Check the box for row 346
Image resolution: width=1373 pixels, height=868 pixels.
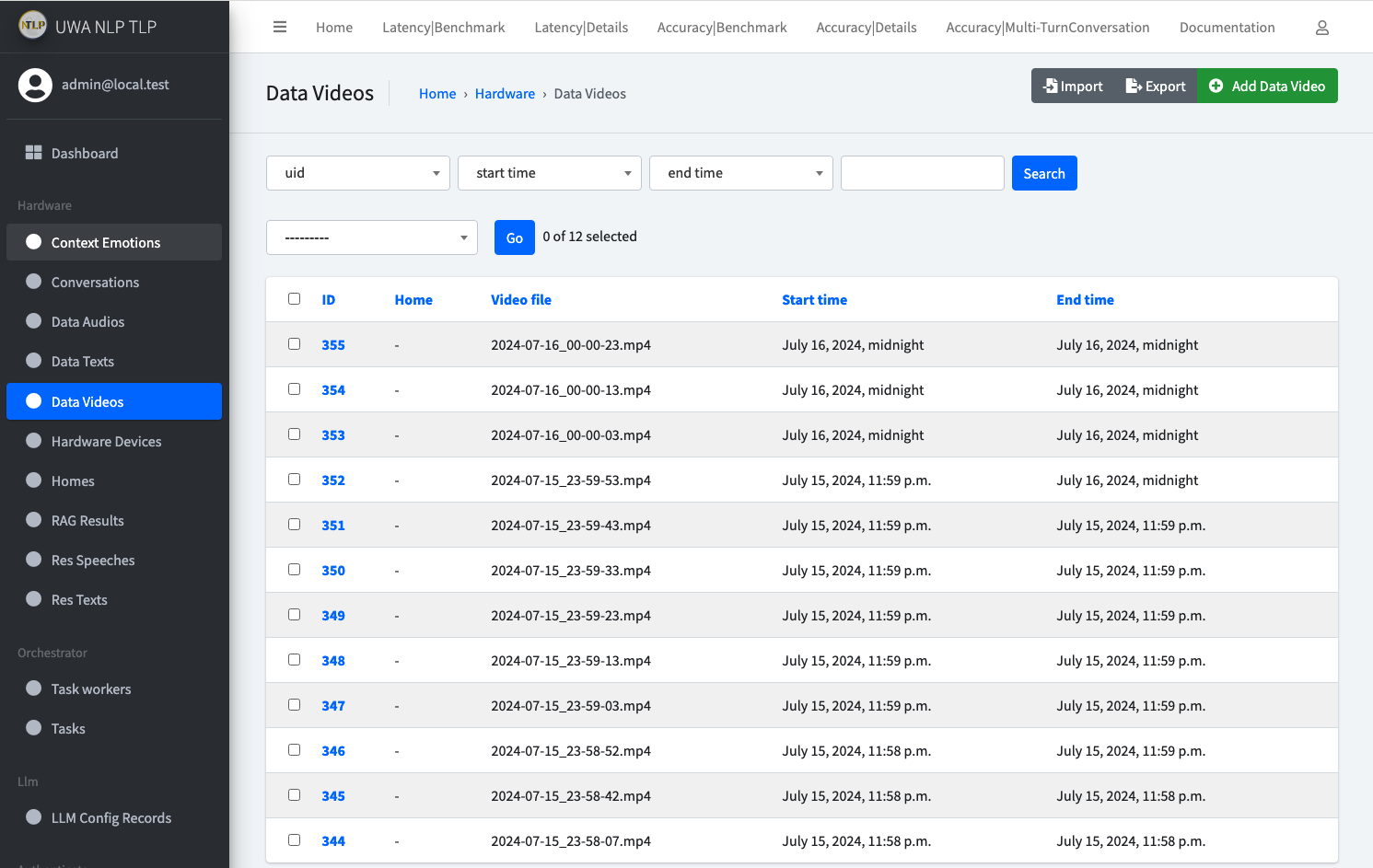294,750
